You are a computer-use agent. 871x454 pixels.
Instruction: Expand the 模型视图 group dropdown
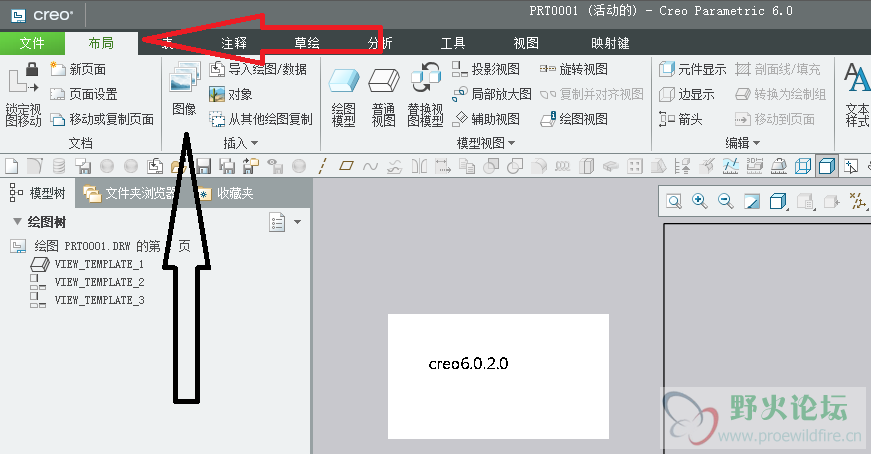tap(485, 143)
